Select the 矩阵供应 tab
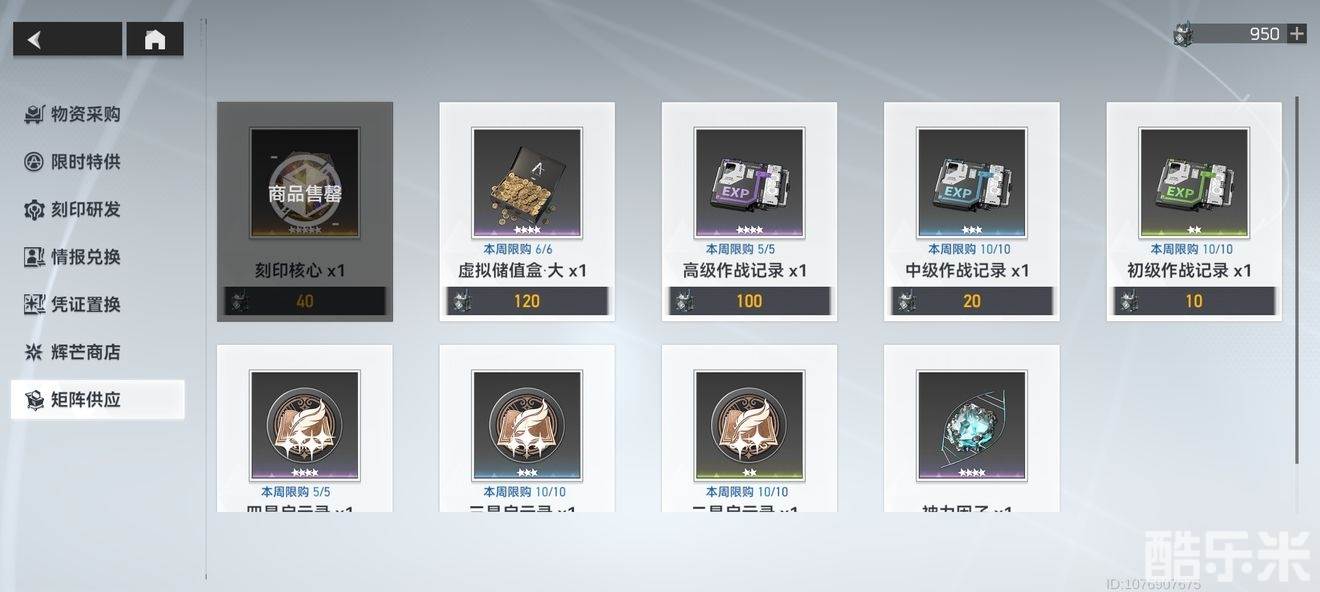Image resolution: width=1320 pixels, height=592 pixels. [x=98, y=400]
